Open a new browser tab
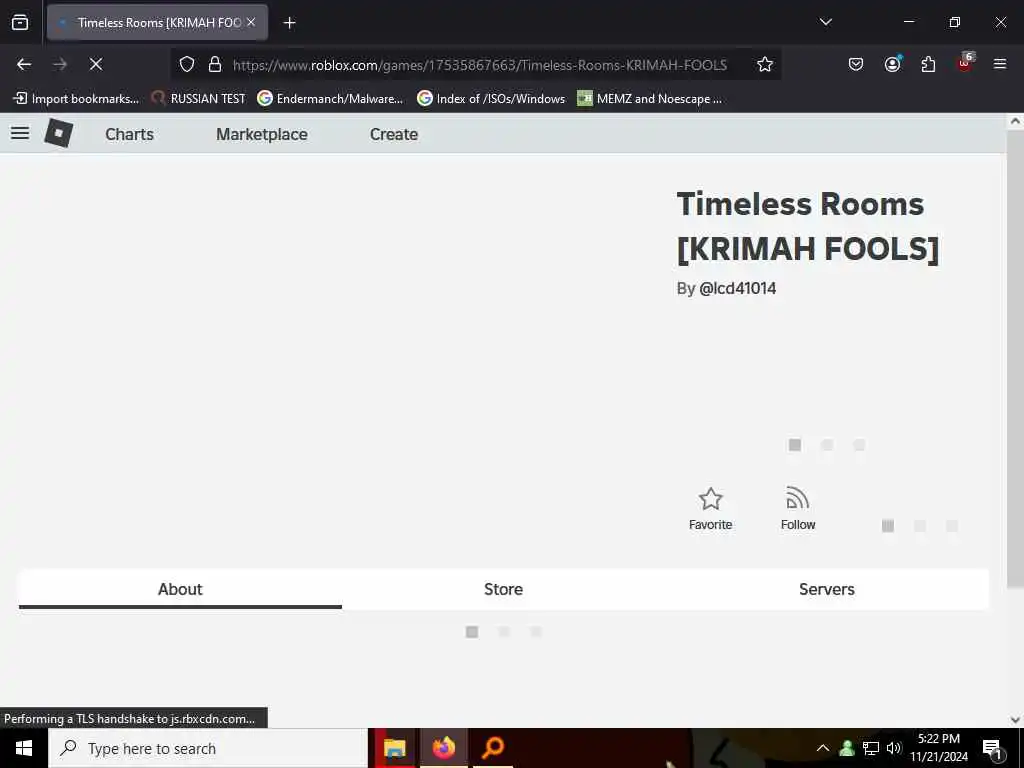This screenshot has width=1024, height=768. pyautogui.click(x=289, y=23)
